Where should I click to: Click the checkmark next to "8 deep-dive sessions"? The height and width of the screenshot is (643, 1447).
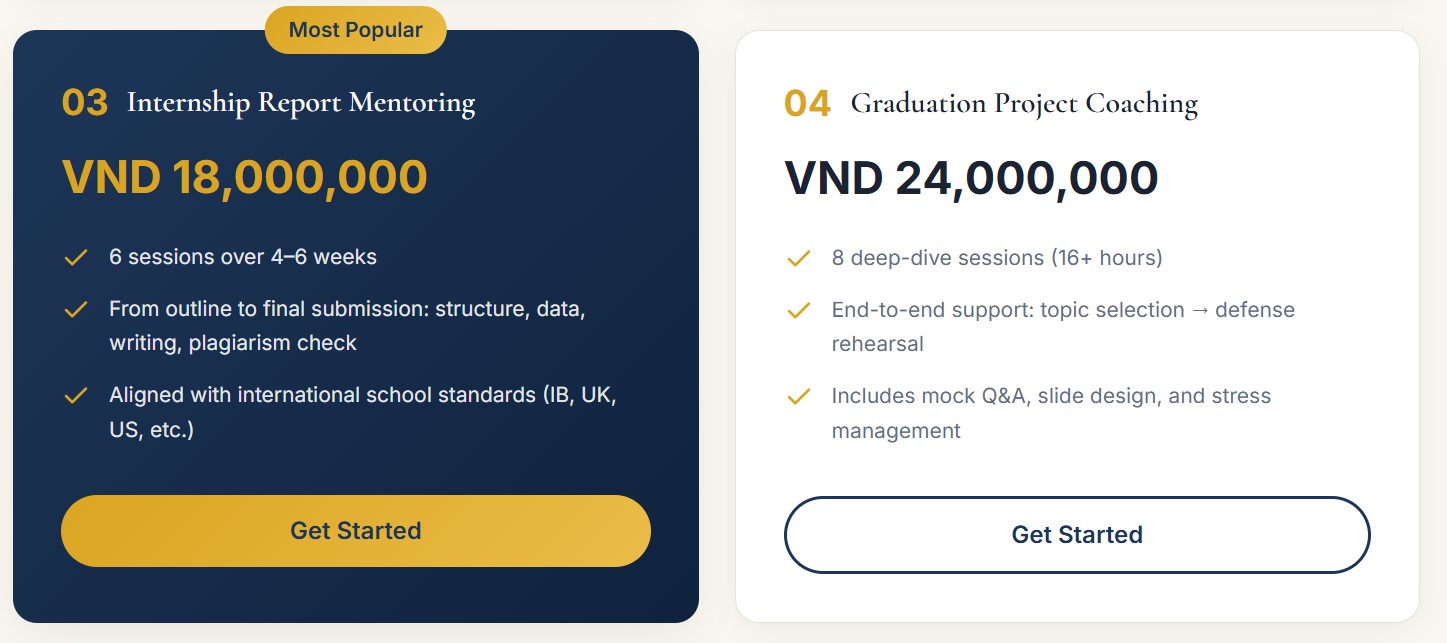click(798, 259)
